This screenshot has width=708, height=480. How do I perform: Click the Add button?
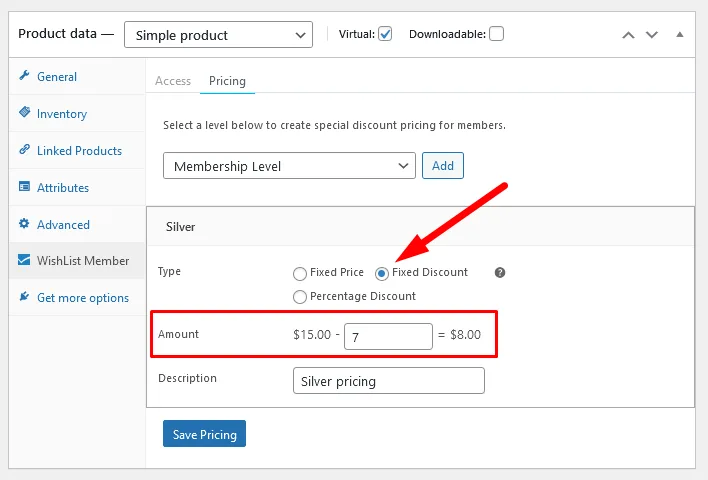[x=442, y=166]
